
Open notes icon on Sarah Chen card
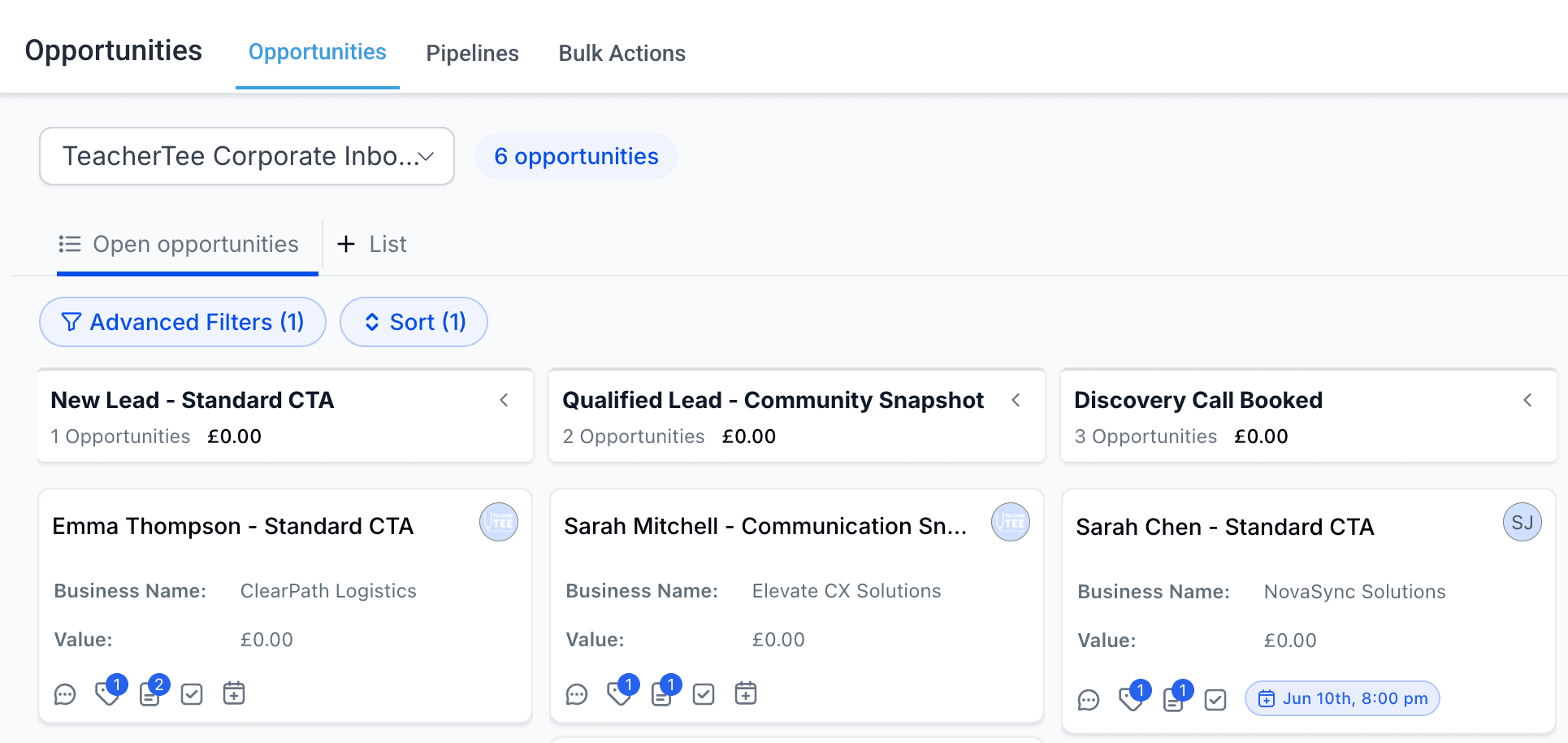[x=1173, y=700]
